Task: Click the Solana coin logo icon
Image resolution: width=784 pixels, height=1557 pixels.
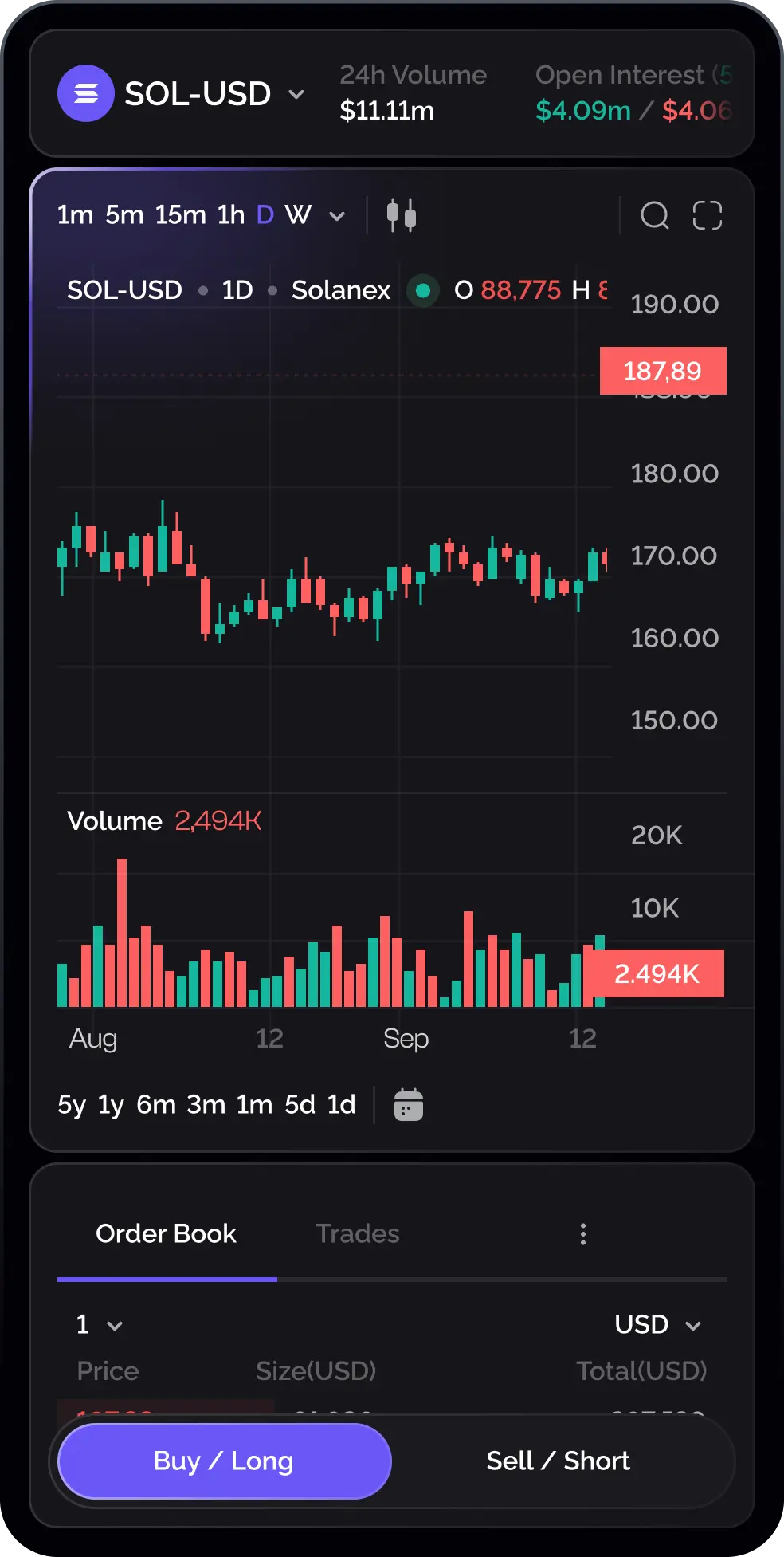Action: point(86,93)
